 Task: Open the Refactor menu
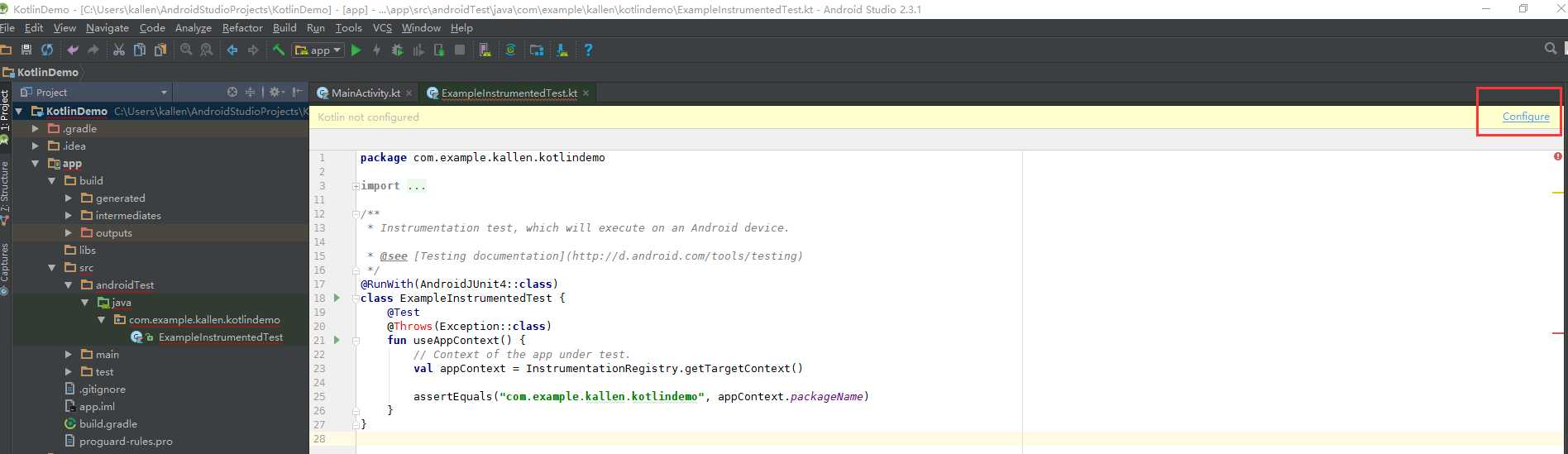pyautogui.click(x=242, y=27)
